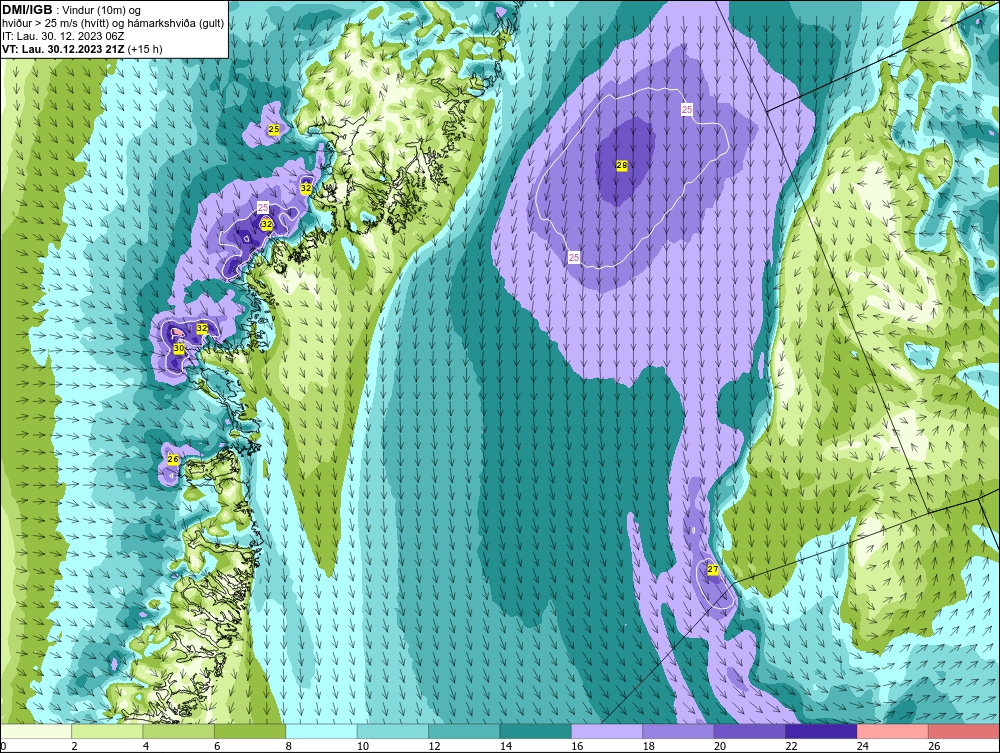Click the yellow 26 max gust label
This screenshot has height=753, width=1000.
coord(173,459)
